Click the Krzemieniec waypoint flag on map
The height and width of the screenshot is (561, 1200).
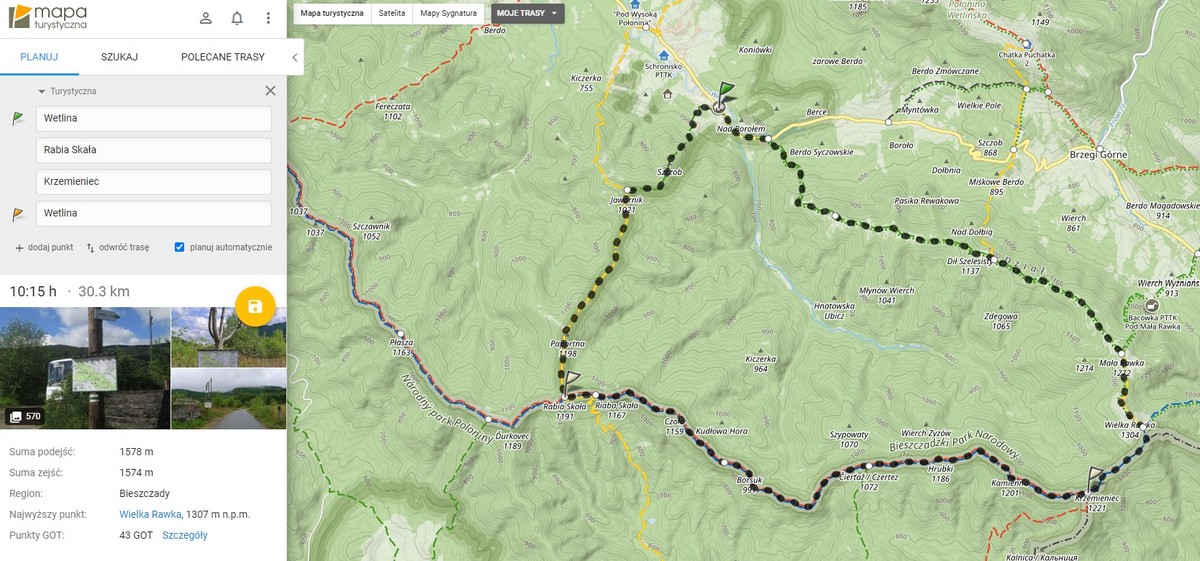pos(1095,476)
